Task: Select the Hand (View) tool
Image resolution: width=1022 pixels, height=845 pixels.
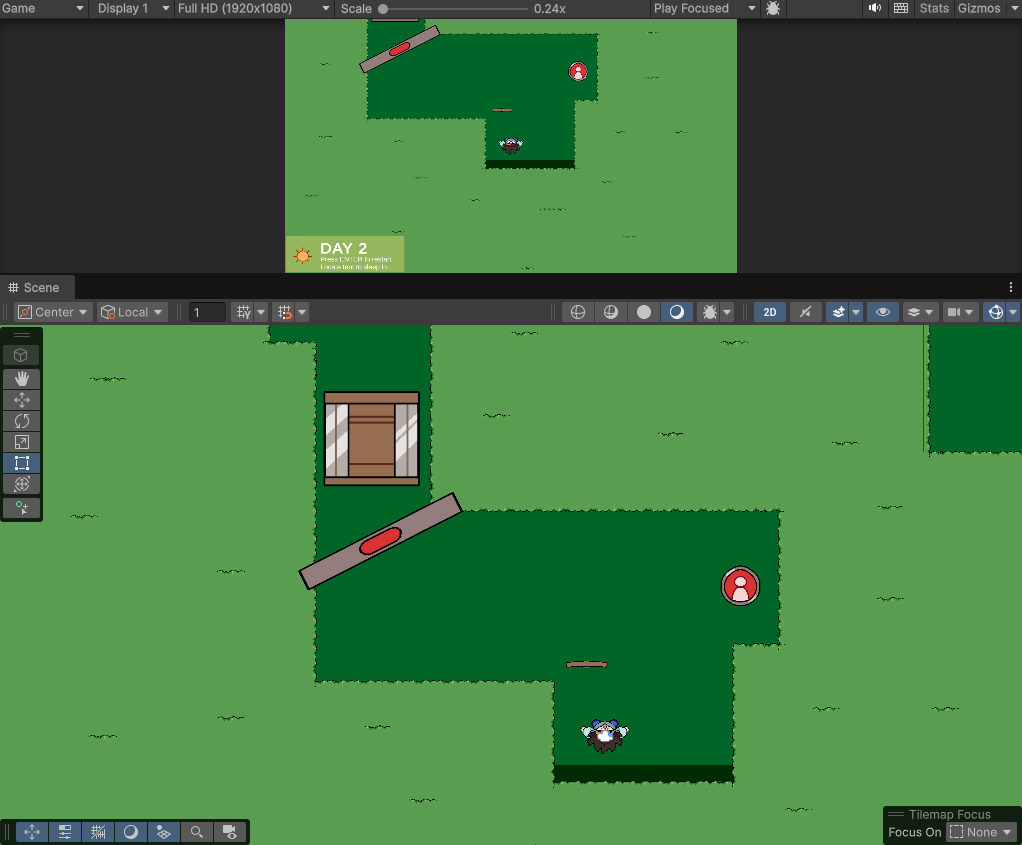Action: 21,379
